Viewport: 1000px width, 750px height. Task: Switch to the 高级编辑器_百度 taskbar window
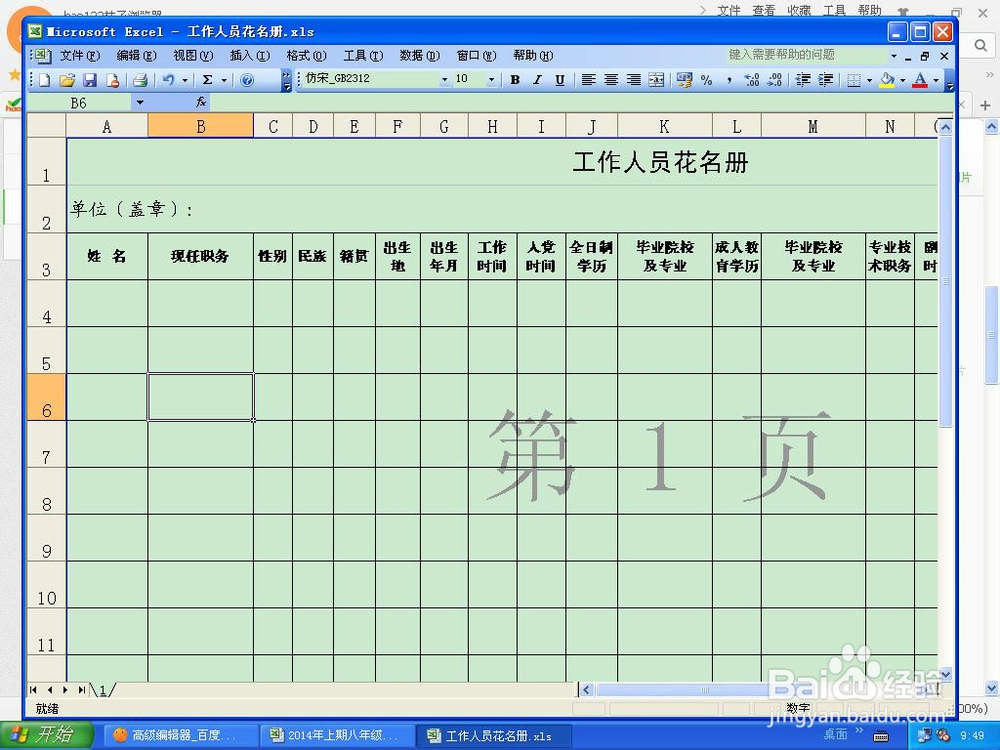[180, 735]
